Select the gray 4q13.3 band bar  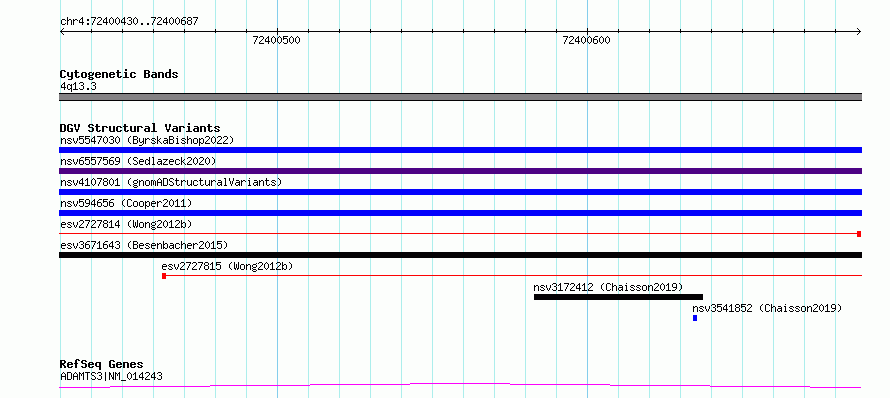click(460, 97)
